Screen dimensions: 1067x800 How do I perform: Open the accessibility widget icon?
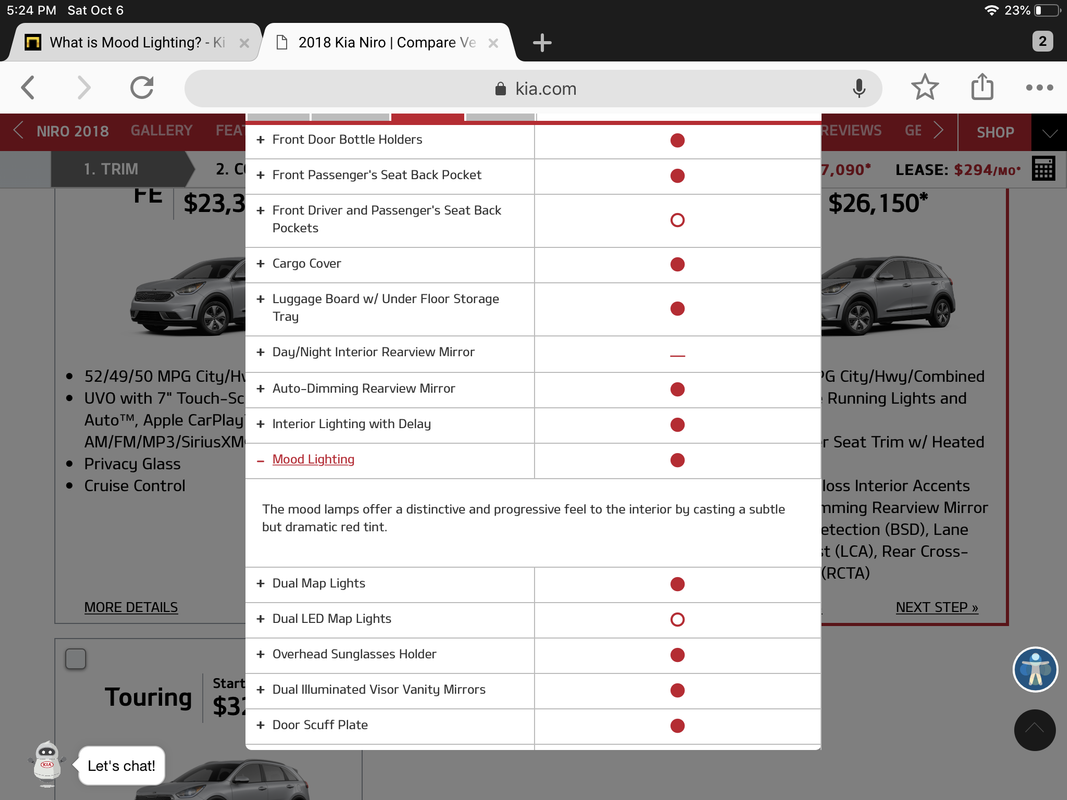[x=1034, y=669]
